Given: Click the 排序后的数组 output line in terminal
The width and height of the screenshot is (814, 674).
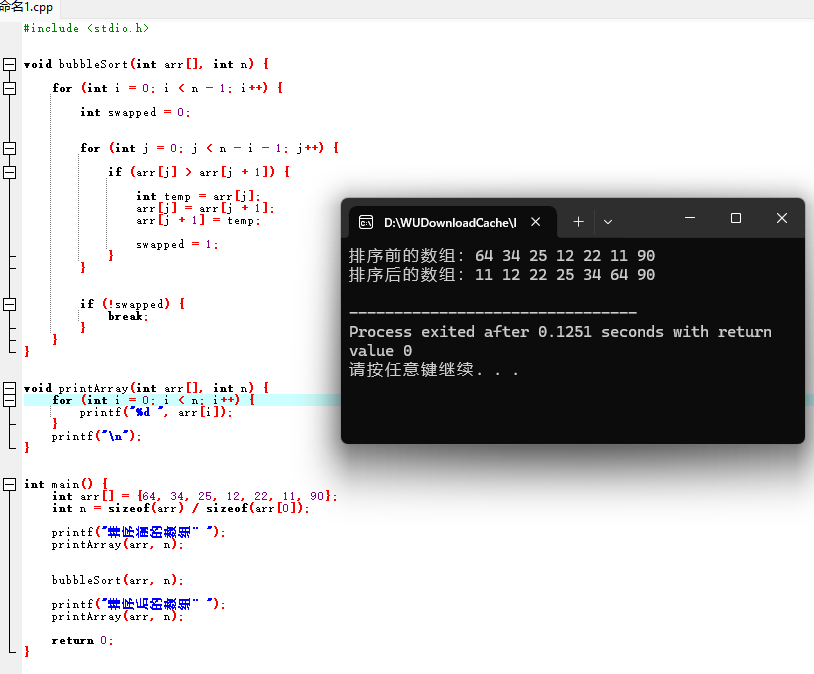Looking at the screenshot, I should pyautogui.click(x=502, y=275).
